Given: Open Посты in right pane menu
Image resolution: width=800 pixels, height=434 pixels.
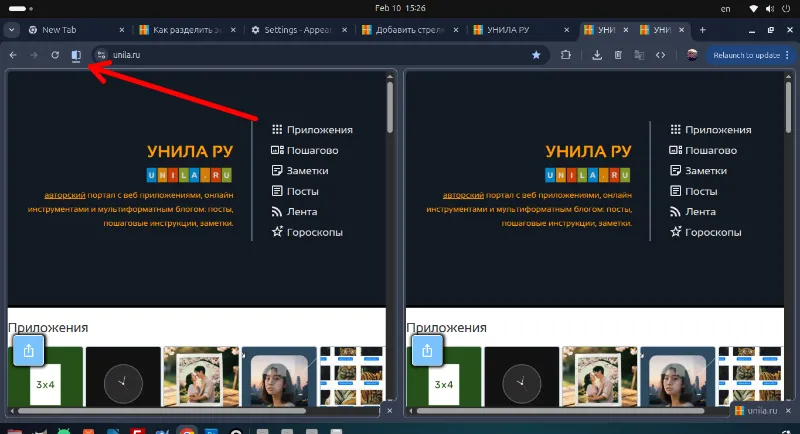Looking at the screenshot, I should tap(693, 191).
